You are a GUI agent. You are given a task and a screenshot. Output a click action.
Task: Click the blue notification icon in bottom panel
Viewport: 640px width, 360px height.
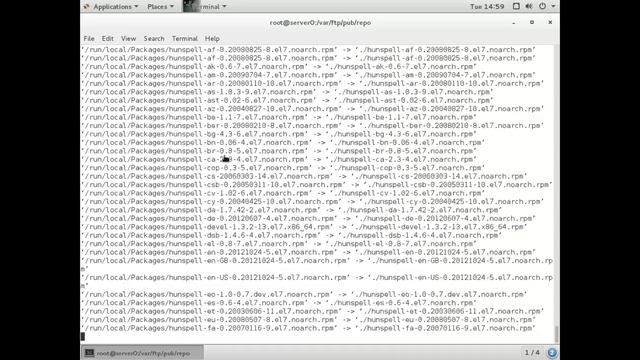point(552,353)
